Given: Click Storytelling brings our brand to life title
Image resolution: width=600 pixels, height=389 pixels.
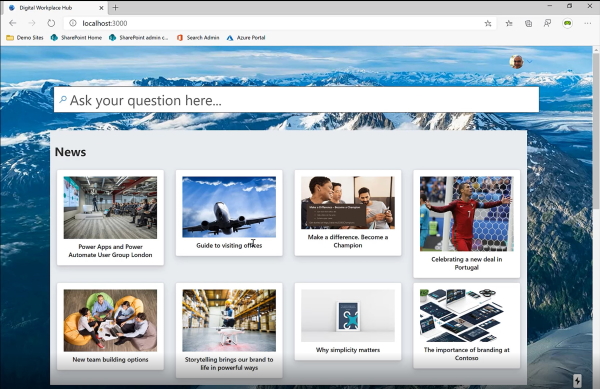Looking at the screenshot, I should coord(229,364).
